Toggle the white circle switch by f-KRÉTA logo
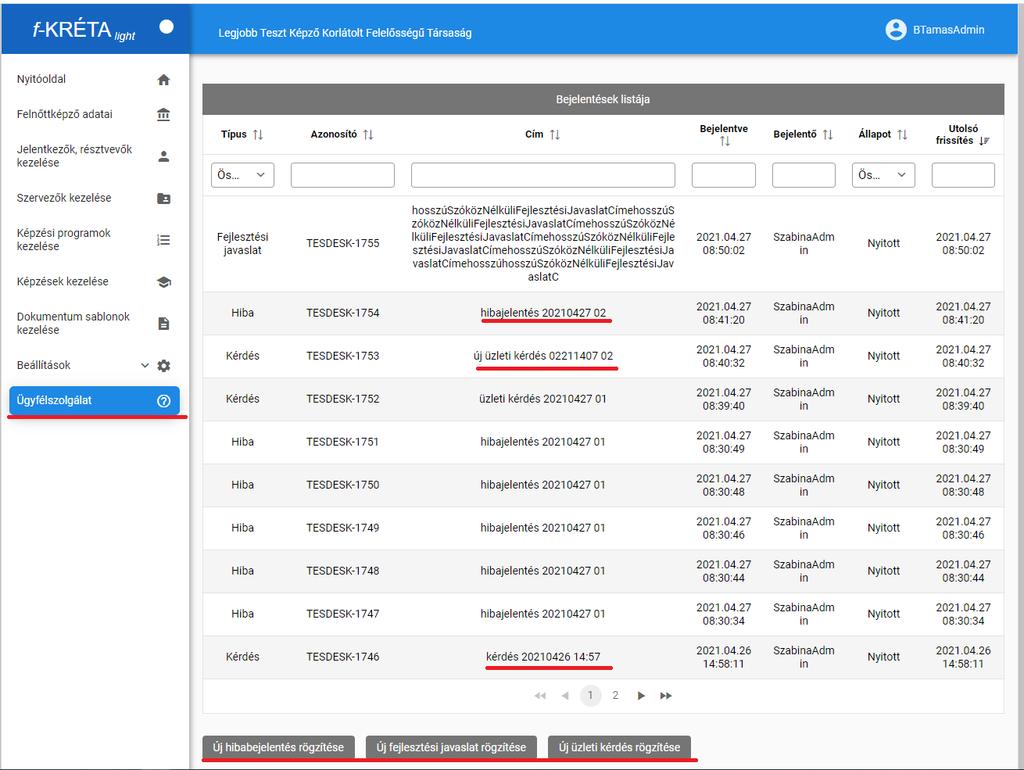The height and width of the screenshot is (770, 1024). click(x=167, y=27)
